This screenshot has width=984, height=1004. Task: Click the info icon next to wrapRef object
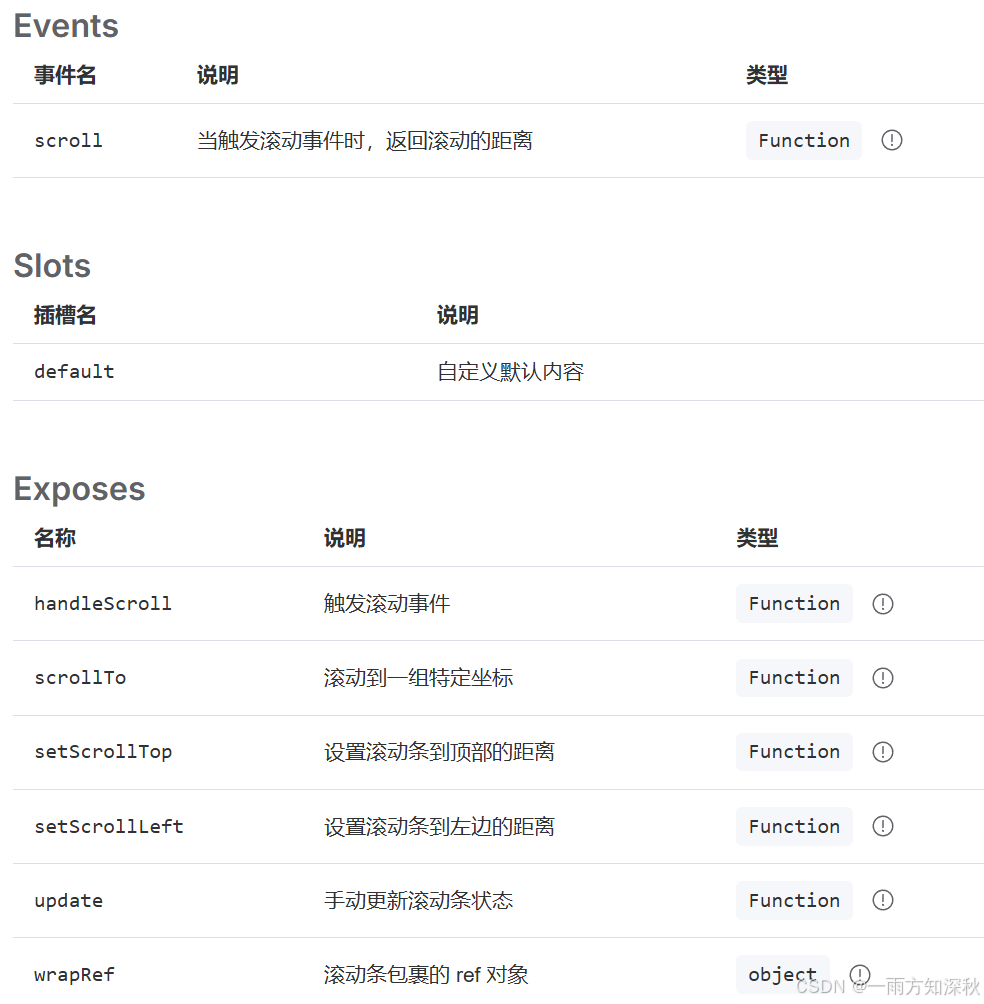859,975
